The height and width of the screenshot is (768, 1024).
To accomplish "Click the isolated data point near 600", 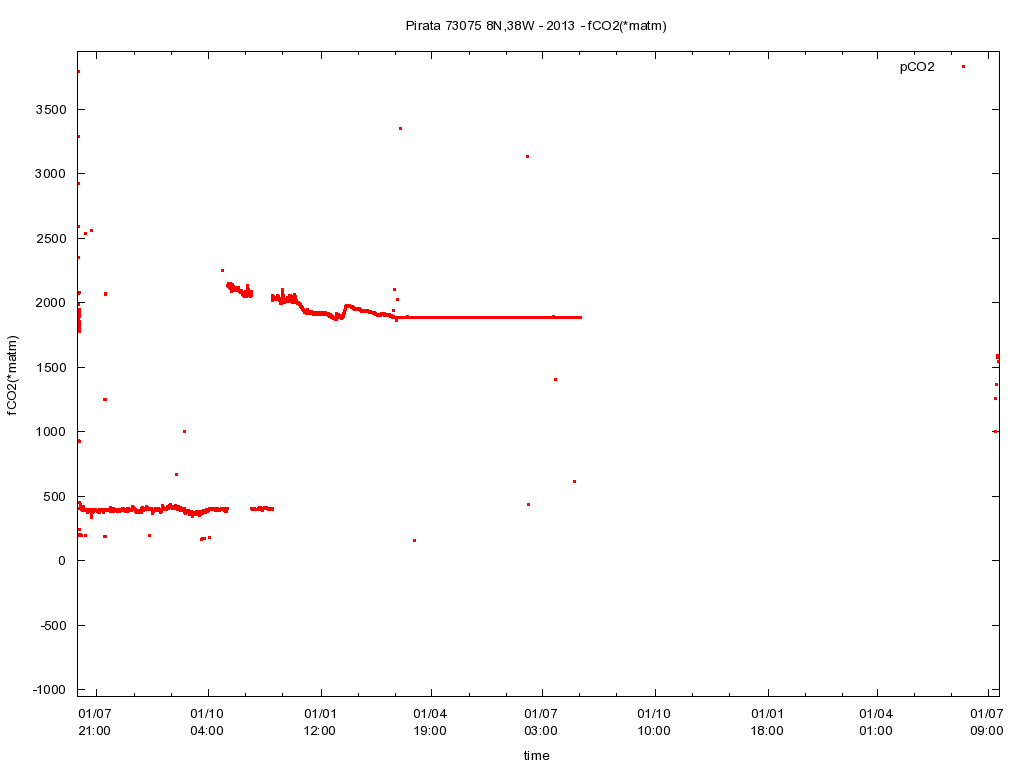I will (574, 481).
